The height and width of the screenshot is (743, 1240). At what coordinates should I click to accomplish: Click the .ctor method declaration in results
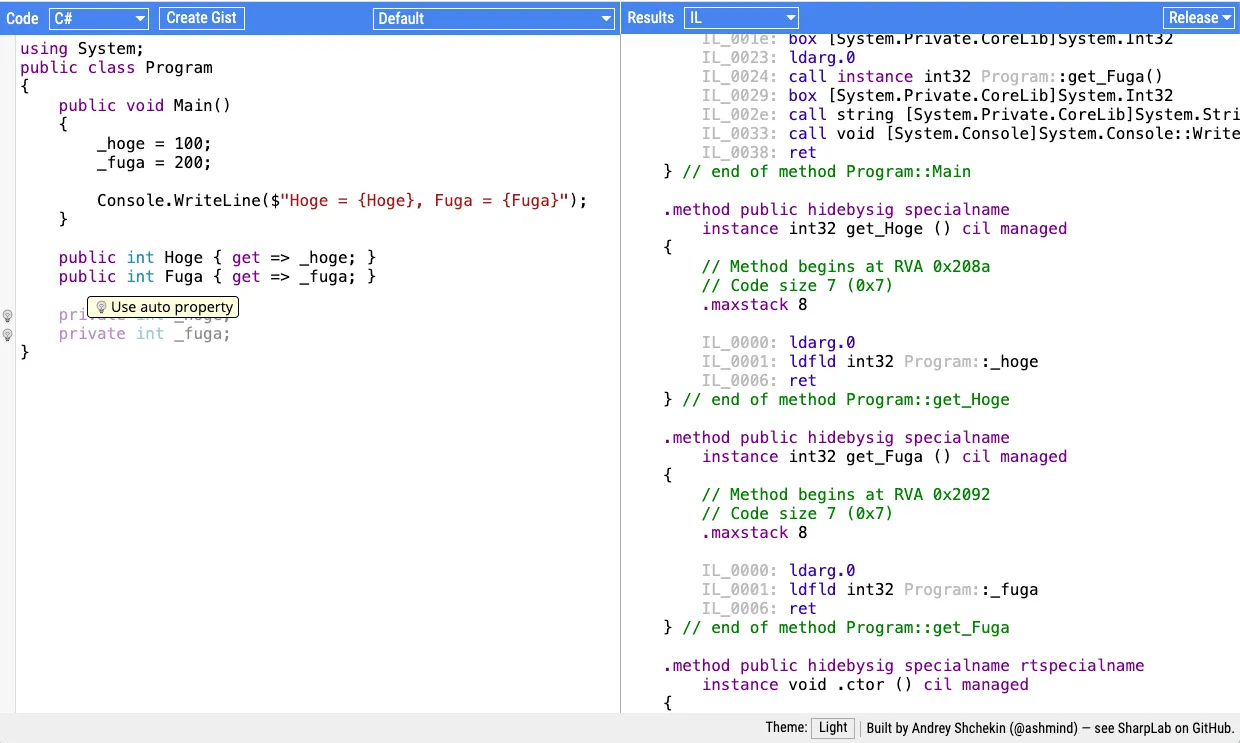(864, 685)
